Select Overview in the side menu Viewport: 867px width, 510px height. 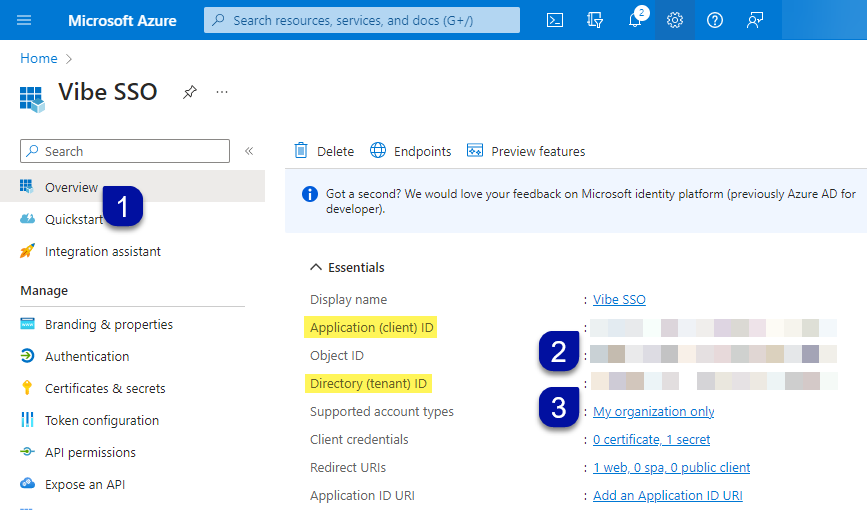(x=133, y=187)
